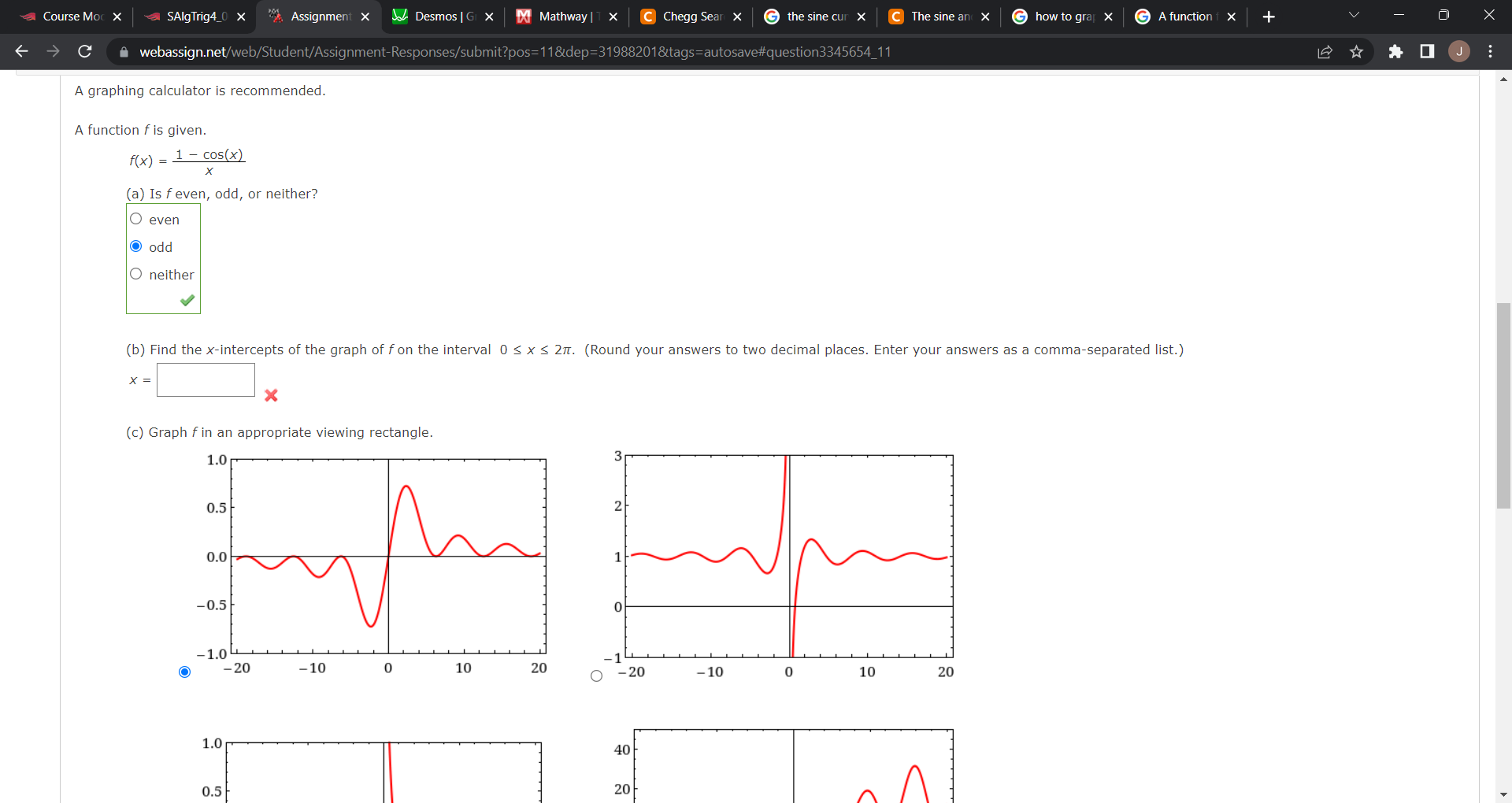Click the browser back navigation arrow
This screenshot has width=1512, height=803.
pyautogui.click(x=21, y=51)
